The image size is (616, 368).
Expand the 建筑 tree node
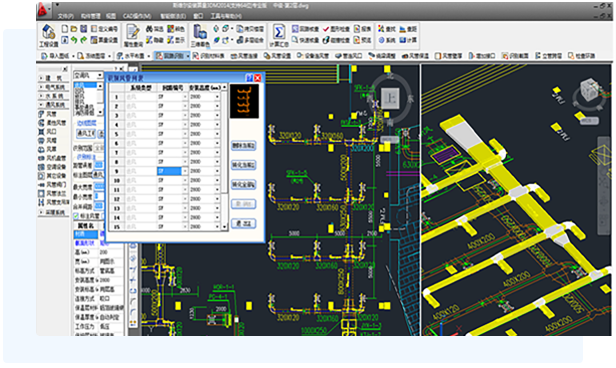click(41, 78)
